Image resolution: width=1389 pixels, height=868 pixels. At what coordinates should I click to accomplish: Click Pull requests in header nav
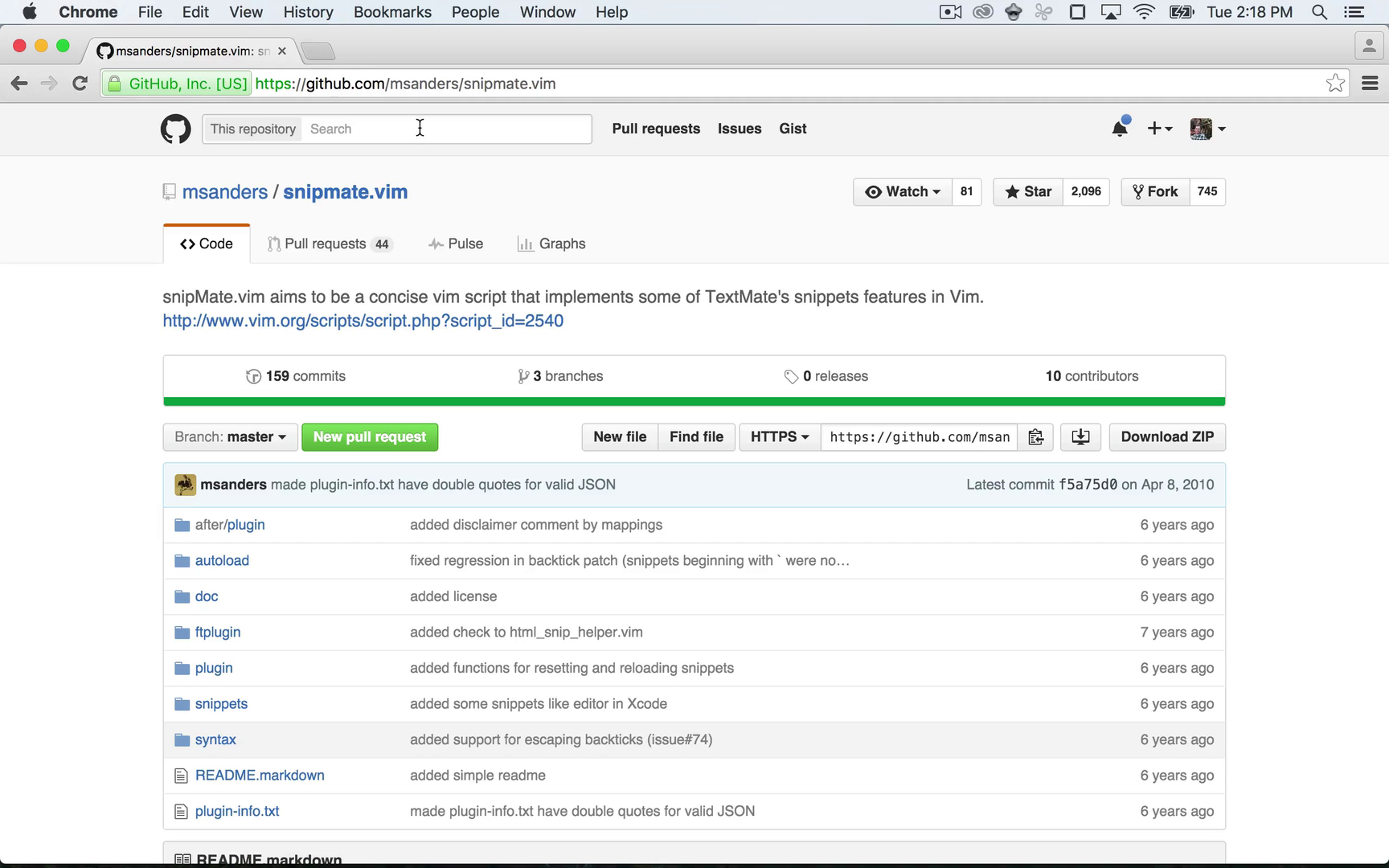coord(656,129)
